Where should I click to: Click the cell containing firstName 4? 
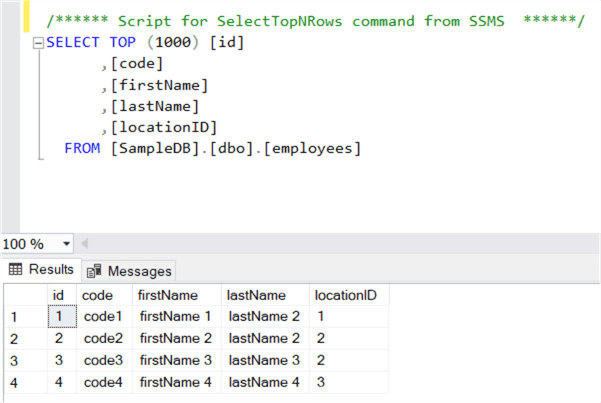point(176,382)
